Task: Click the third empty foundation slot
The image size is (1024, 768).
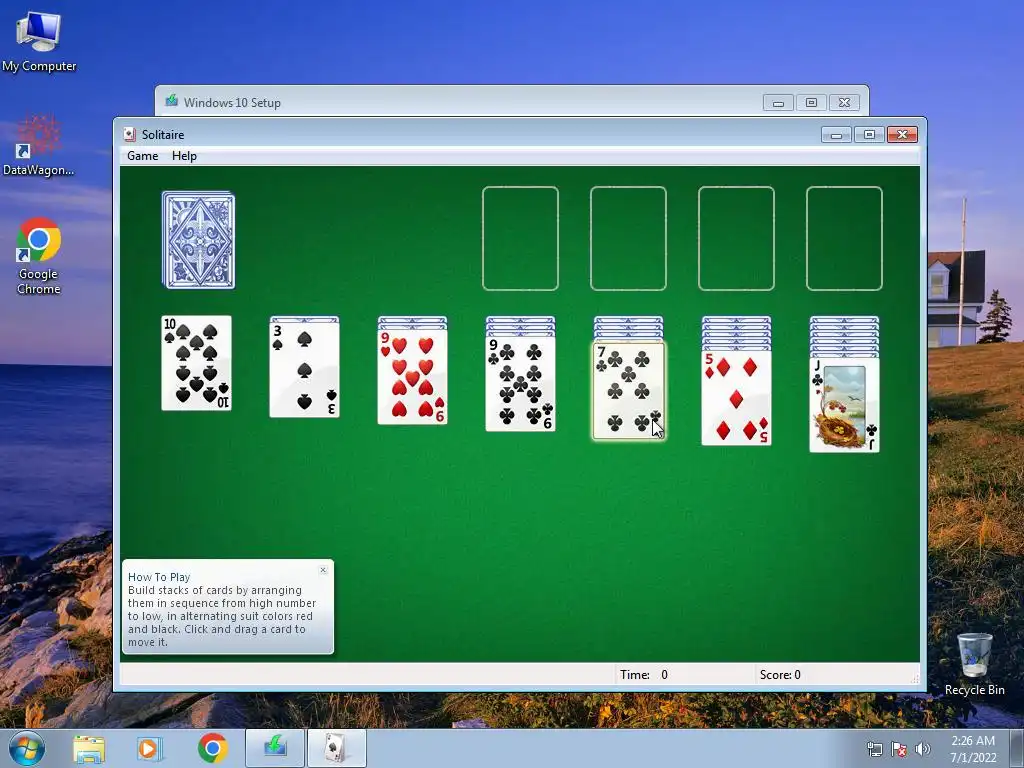Action: [x=737, y=238]
